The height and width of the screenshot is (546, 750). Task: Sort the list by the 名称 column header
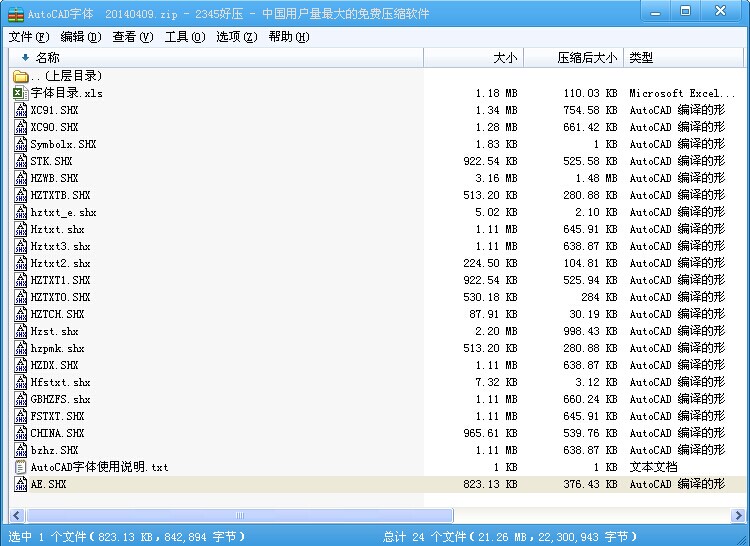pos(216,58)
